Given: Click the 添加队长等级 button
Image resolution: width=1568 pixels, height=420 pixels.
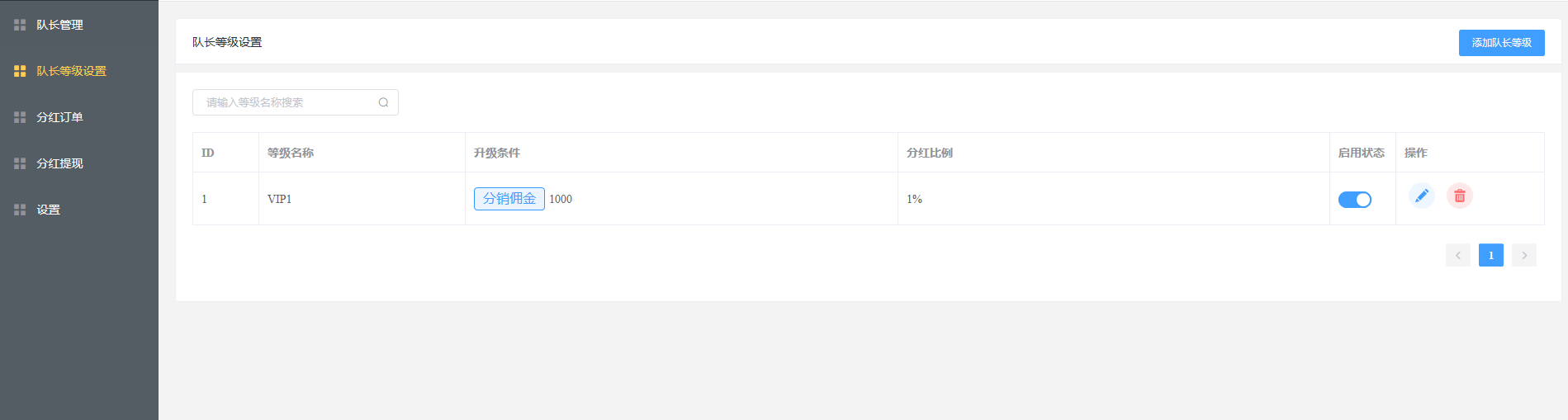Looking at the screenshot, I should point(1501,43).
